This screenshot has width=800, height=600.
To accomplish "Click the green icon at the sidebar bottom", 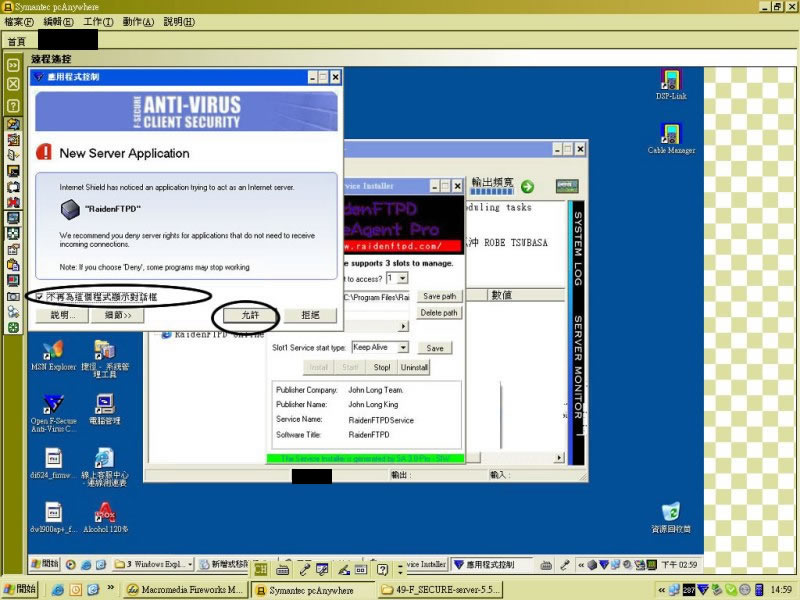I will coord(13,328).
